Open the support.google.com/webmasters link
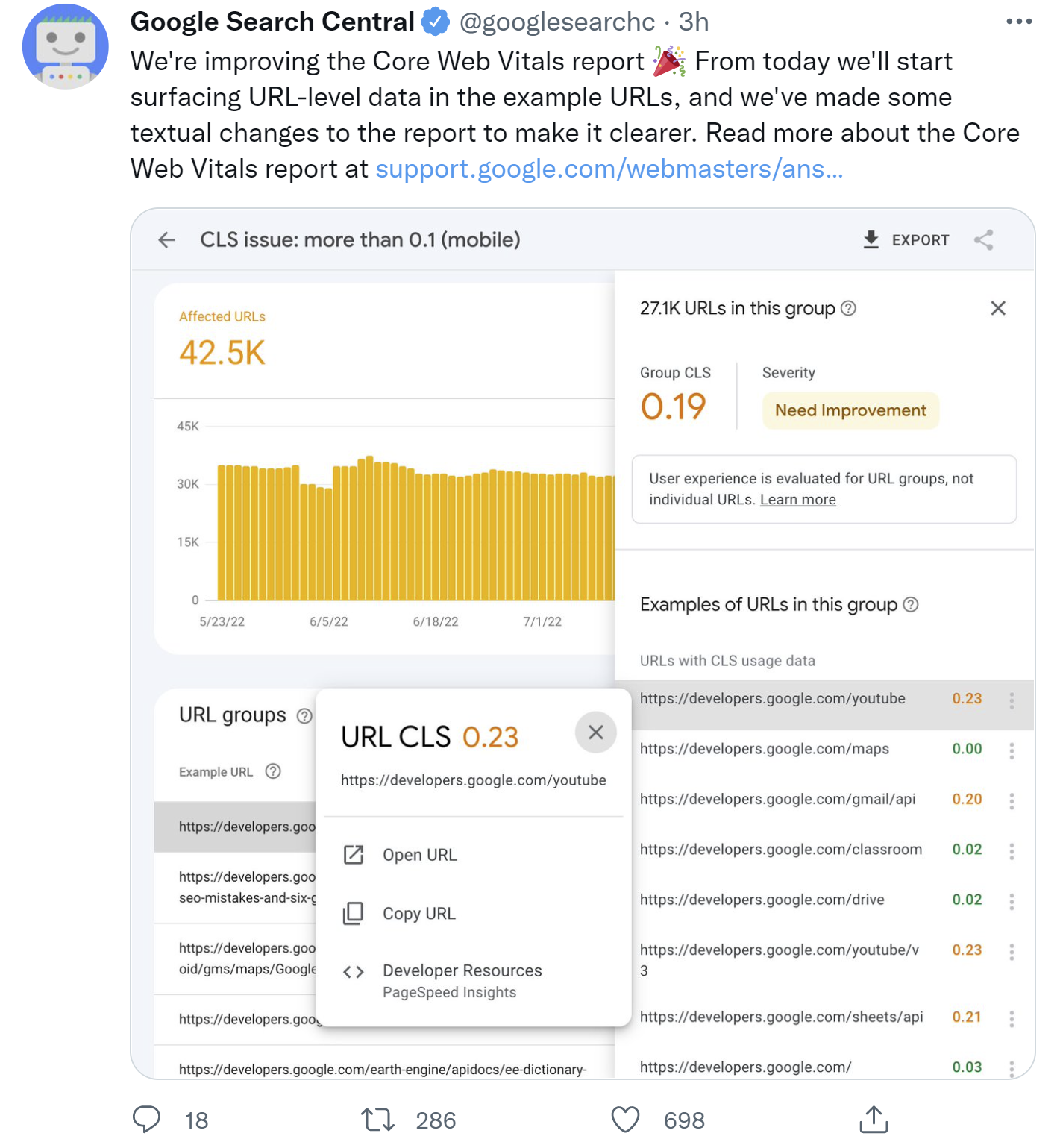The width and height of the screenshot is (1060, 1148). tap(609, 169)
